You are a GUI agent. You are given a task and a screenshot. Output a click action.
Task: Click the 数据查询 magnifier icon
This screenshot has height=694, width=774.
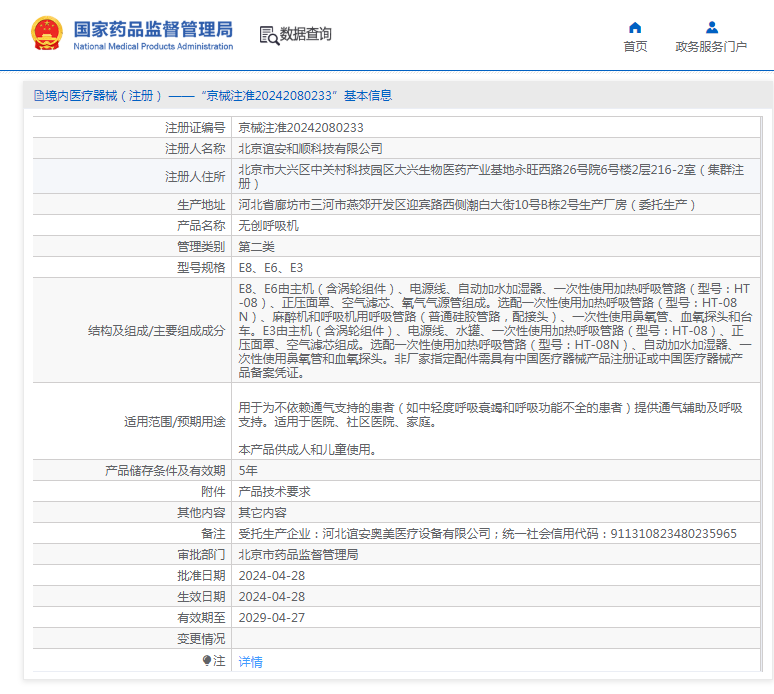click(268, 35)
